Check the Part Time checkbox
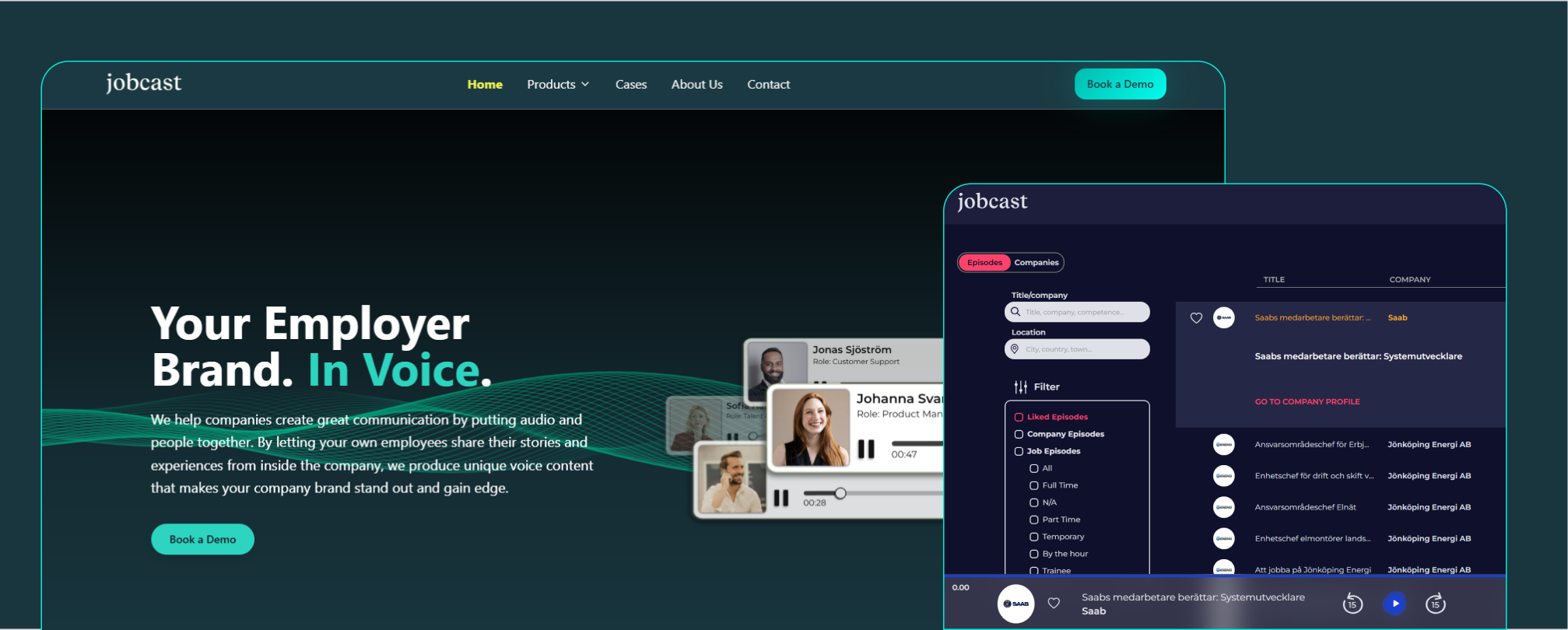 [x=1034, y=520]
